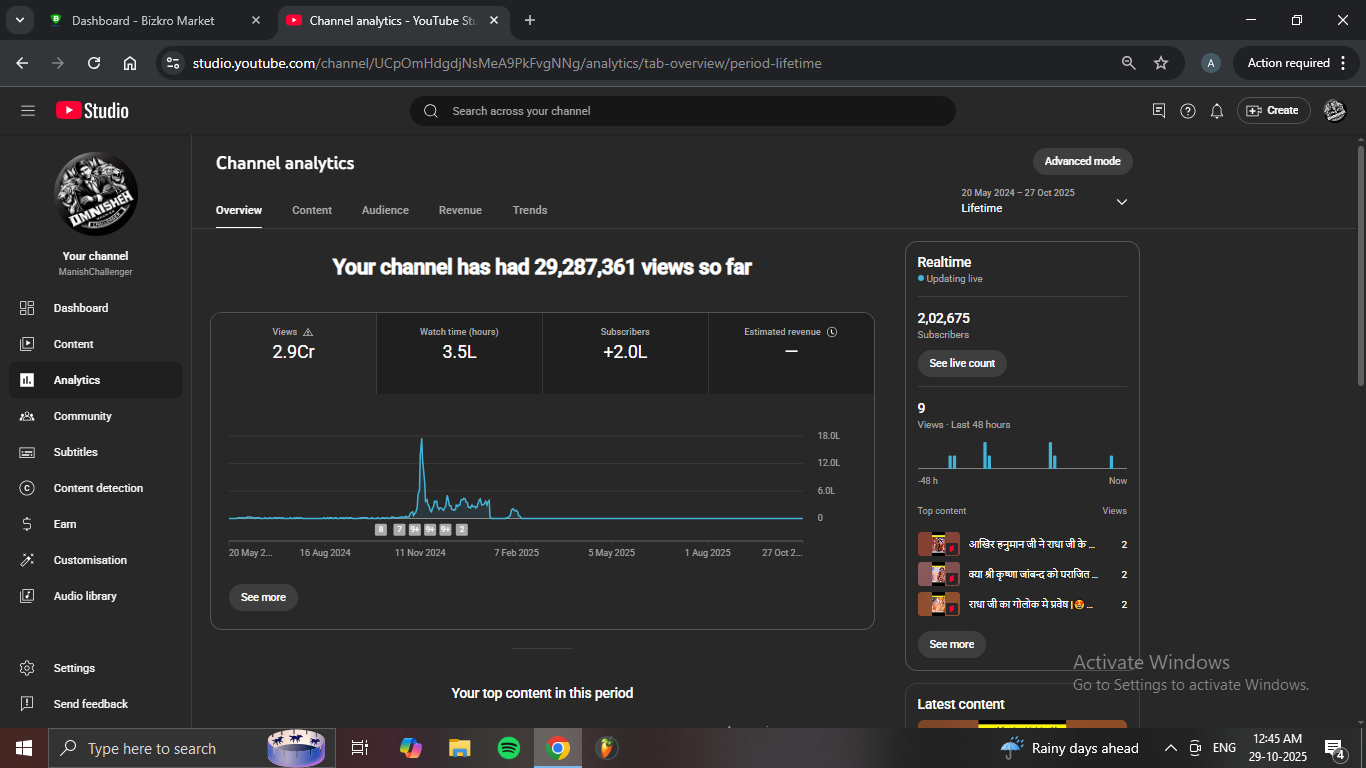The height and width of the screenshot is (768, 1366).
Task: Click the search across your channel field
Action: tap(682, 111)
